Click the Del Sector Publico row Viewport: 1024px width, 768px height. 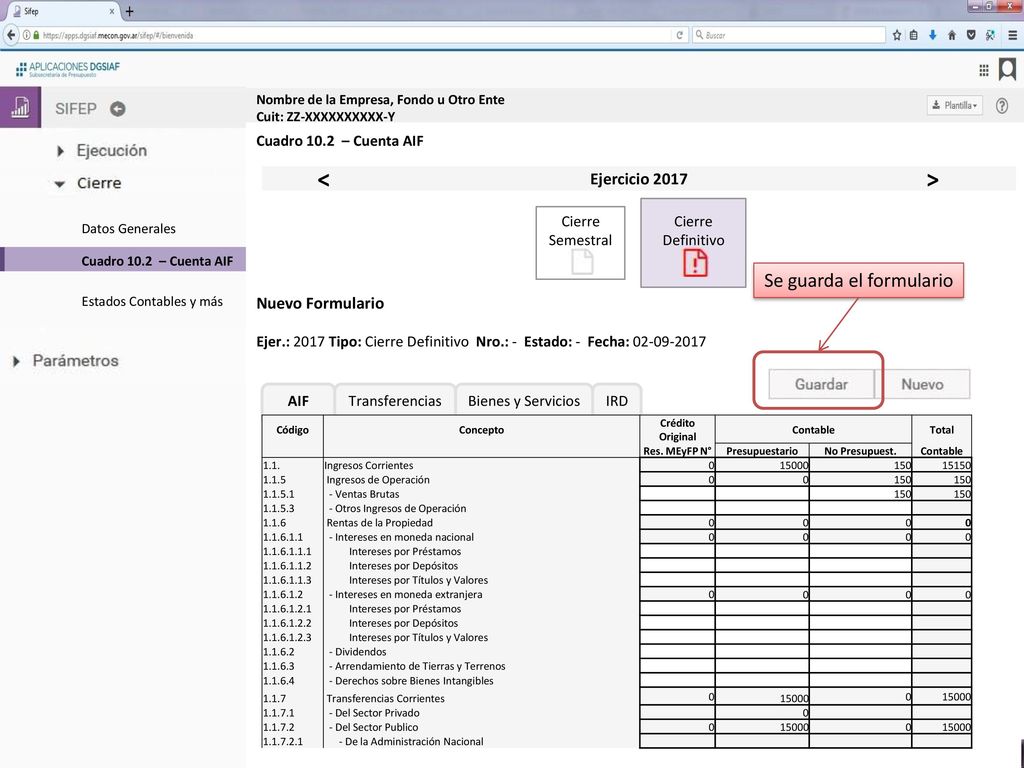click(x=373, y=728)
